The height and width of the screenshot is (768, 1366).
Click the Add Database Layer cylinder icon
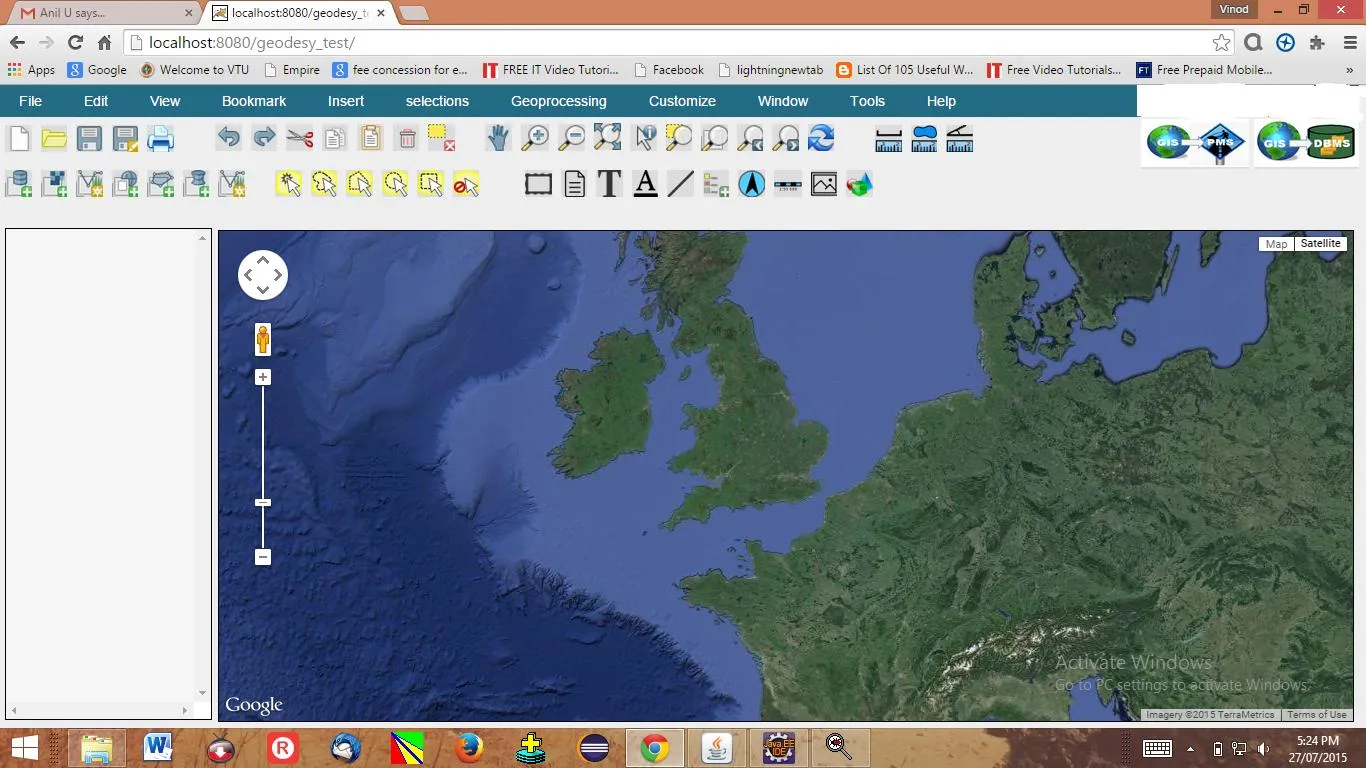[19, 184]
